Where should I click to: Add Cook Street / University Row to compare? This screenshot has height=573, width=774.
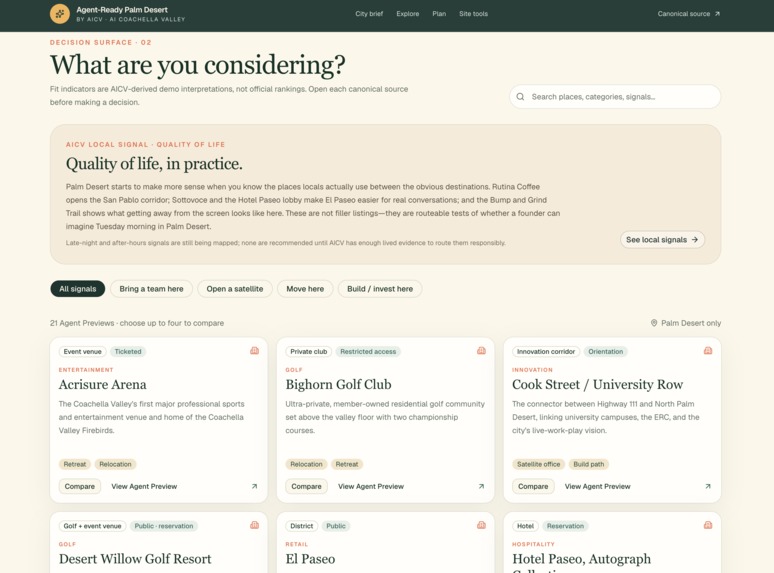coord(533,486)
